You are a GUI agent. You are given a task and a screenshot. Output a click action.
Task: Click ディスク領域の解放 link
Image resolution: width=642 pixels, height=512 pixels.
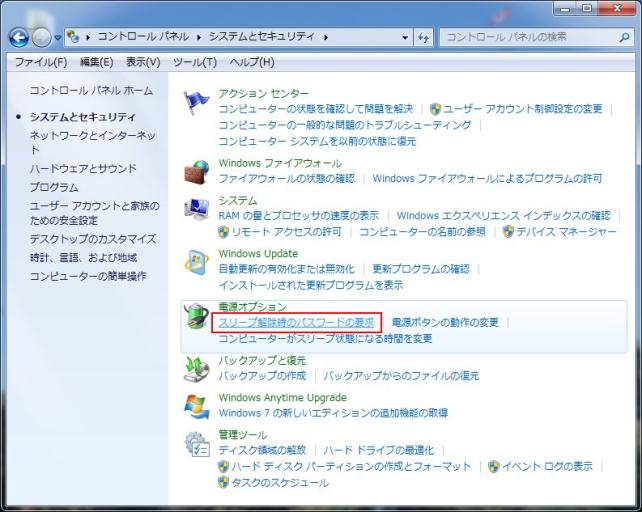tap(262, 451)
